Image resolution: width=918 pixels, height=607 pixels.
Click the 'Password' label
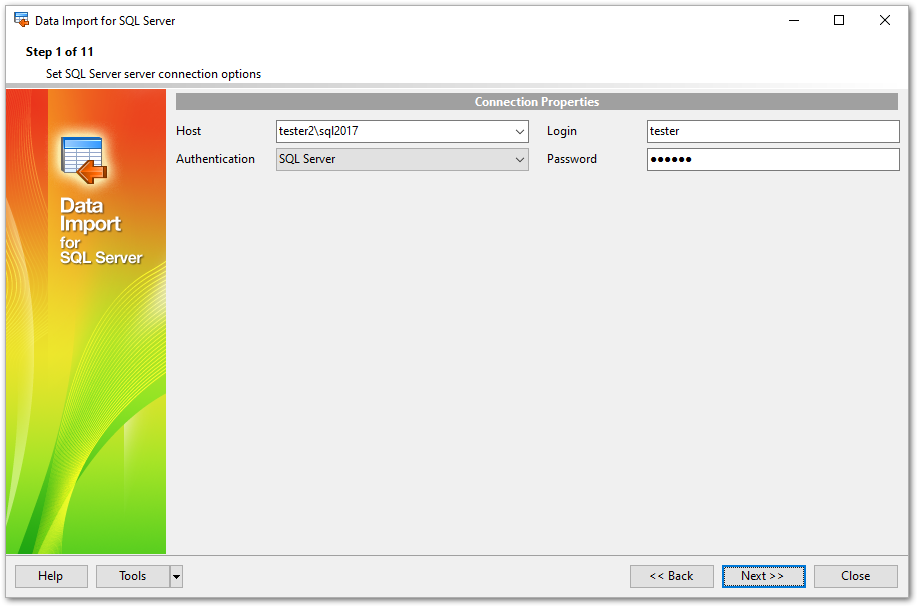point(572,159)
